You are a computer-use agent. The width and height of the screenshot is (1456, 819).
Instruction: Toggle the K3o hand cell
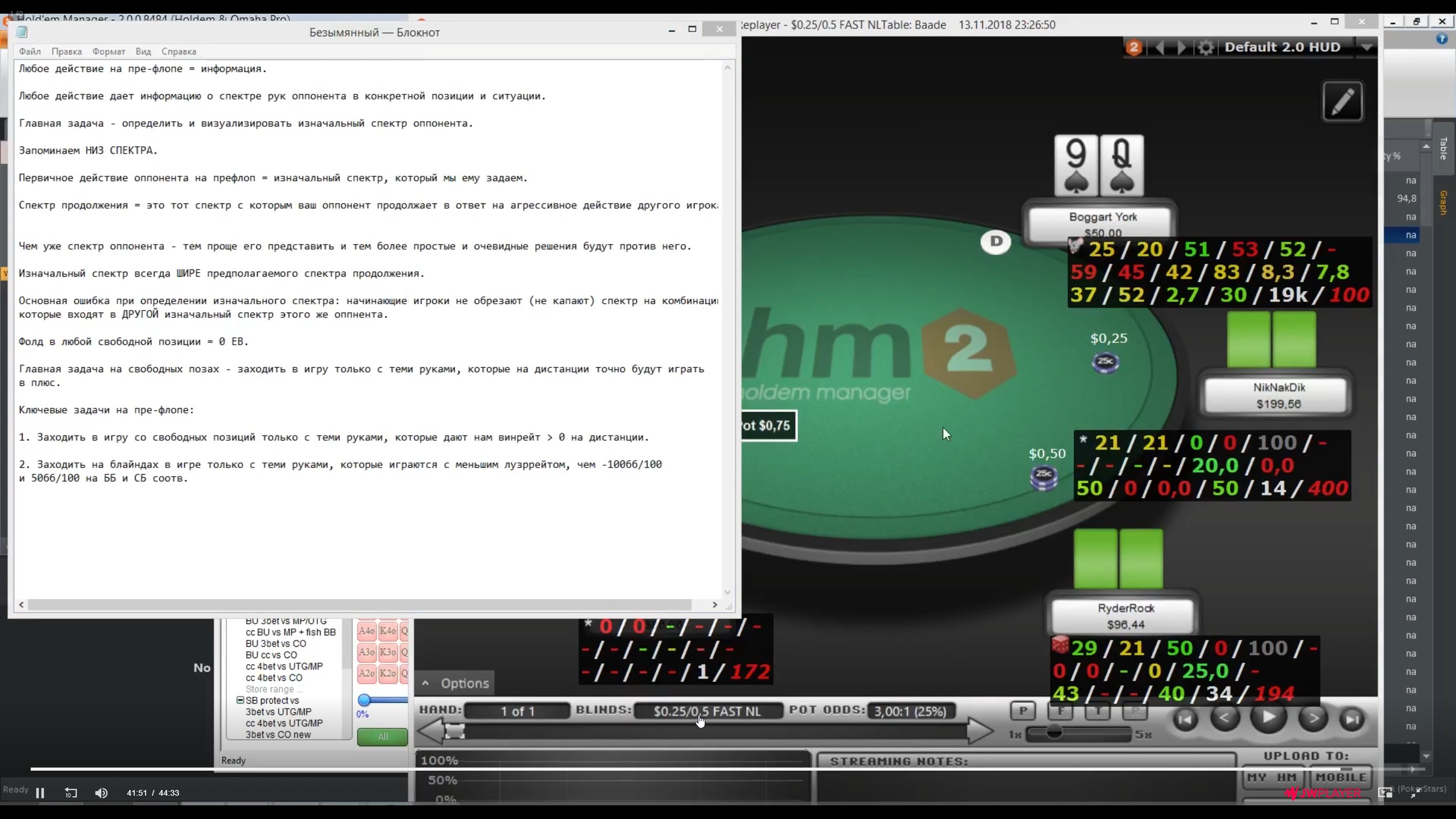point(388,652)
